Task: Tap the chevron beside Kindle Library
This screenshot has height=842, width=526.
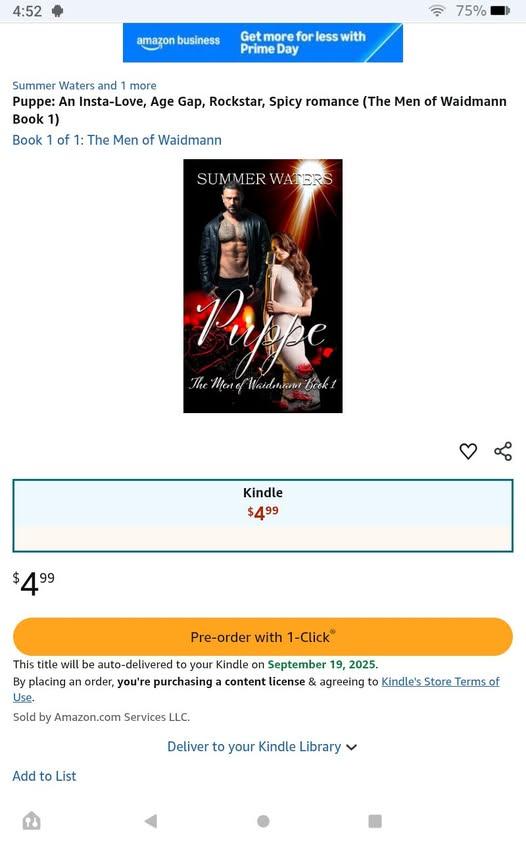Action: point(352,747)
